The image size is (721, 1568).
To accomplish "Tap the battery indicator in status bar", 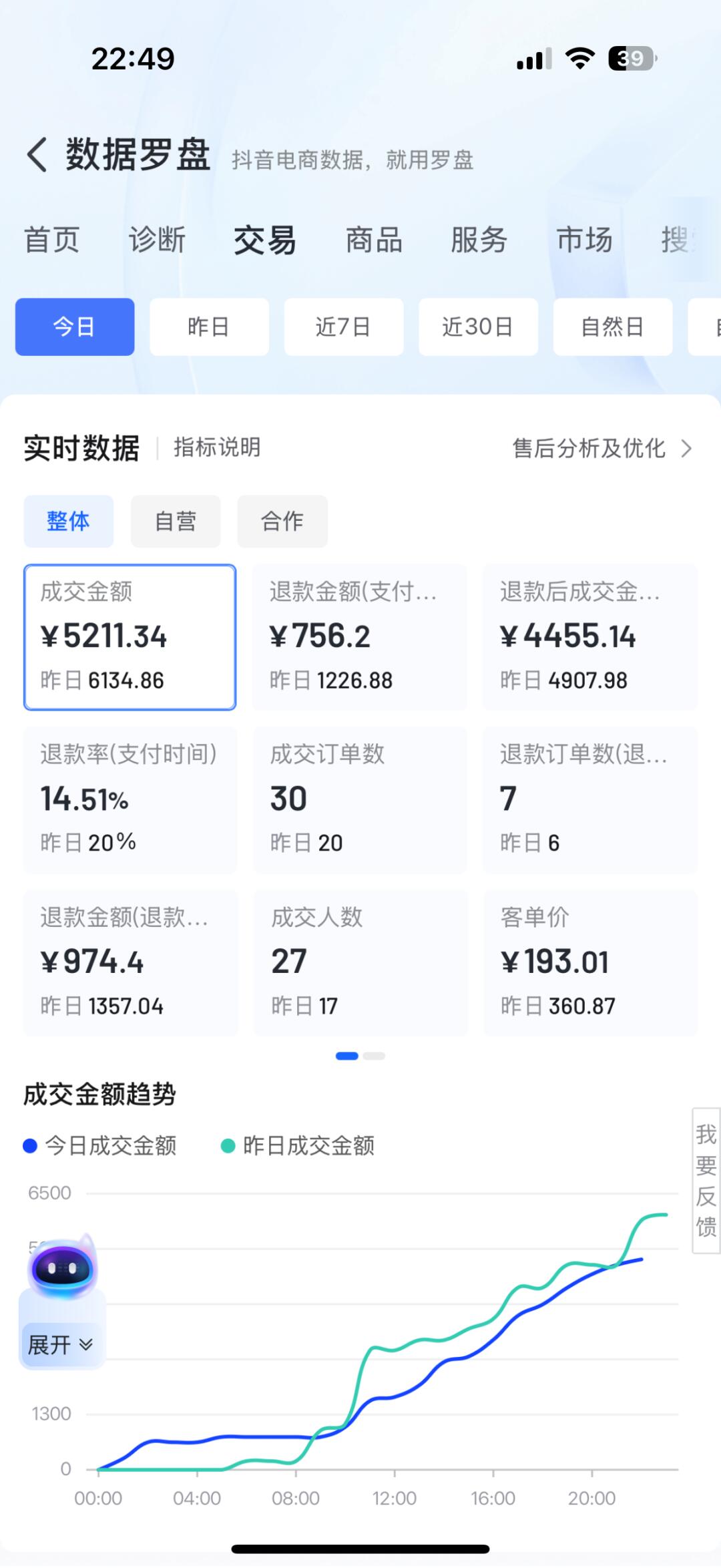I will (632, 59).
